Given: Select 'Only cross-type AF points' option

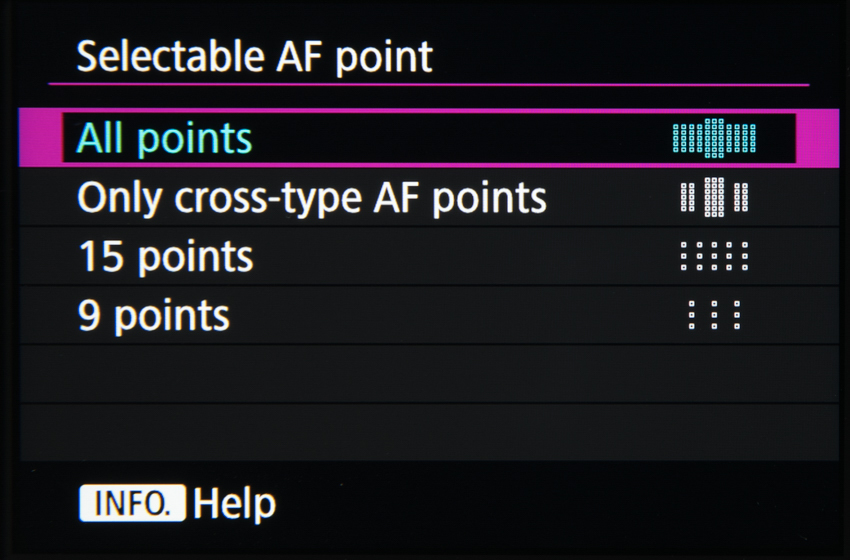Looking at the screenshot, I should click(x=312, y=197).
